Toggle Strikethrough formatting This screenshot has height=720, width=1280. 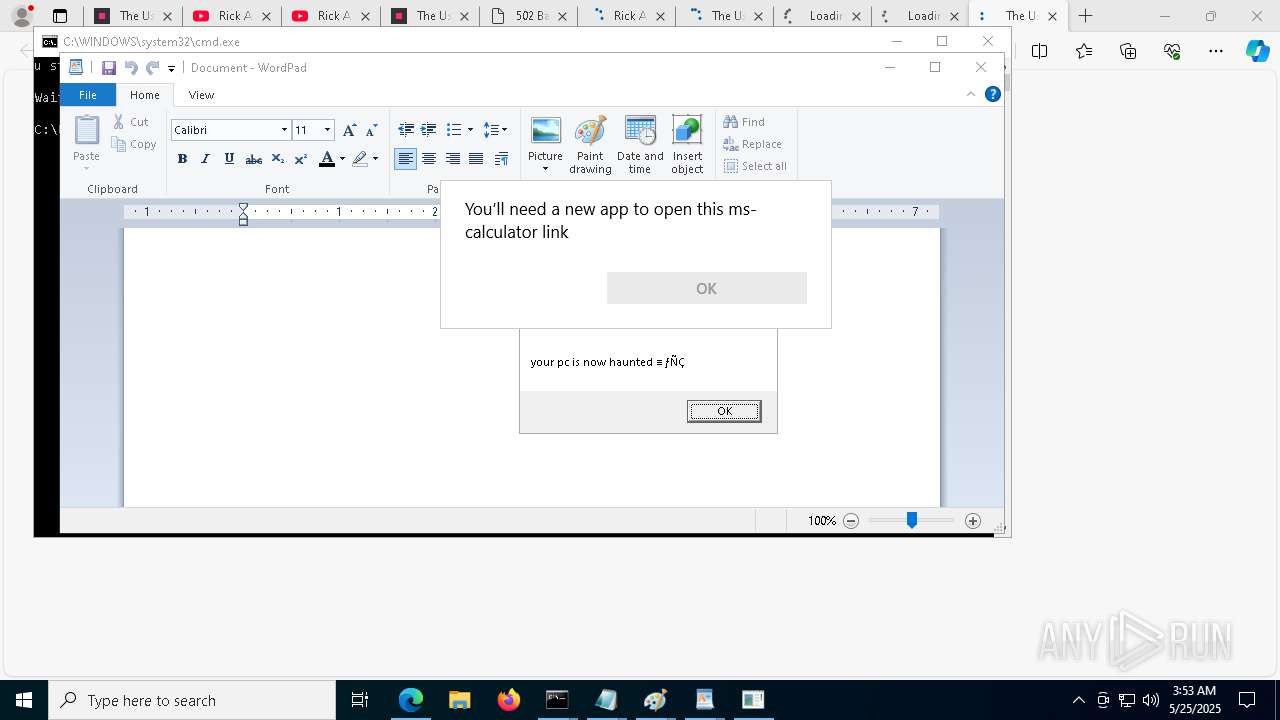click(x=254, y=159)
